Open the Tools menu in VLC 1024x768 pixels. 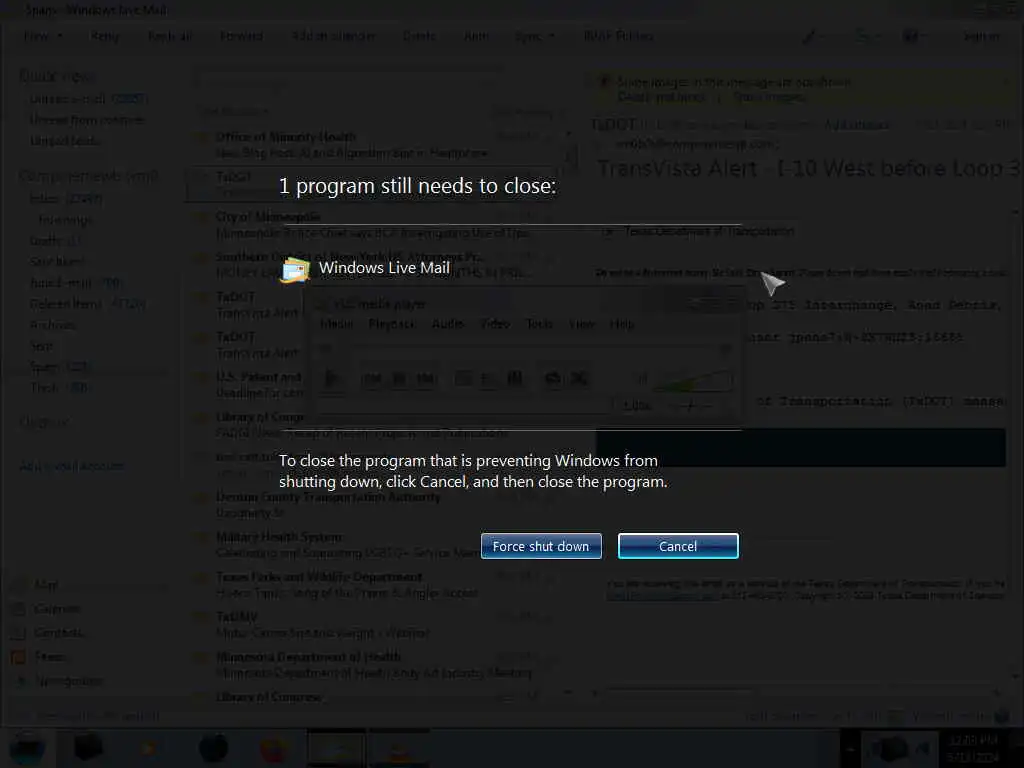(539, 324)
